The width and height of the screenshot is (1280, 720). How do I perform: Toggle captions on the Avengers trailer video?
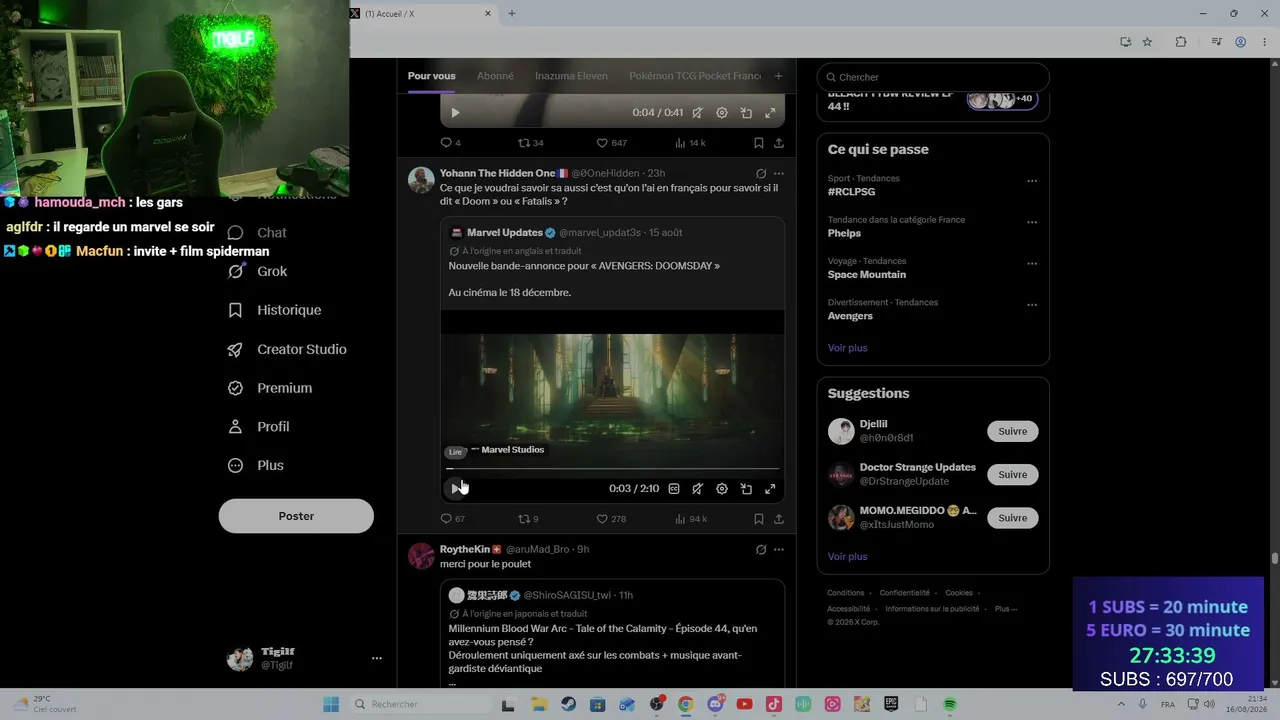[674, 489]
